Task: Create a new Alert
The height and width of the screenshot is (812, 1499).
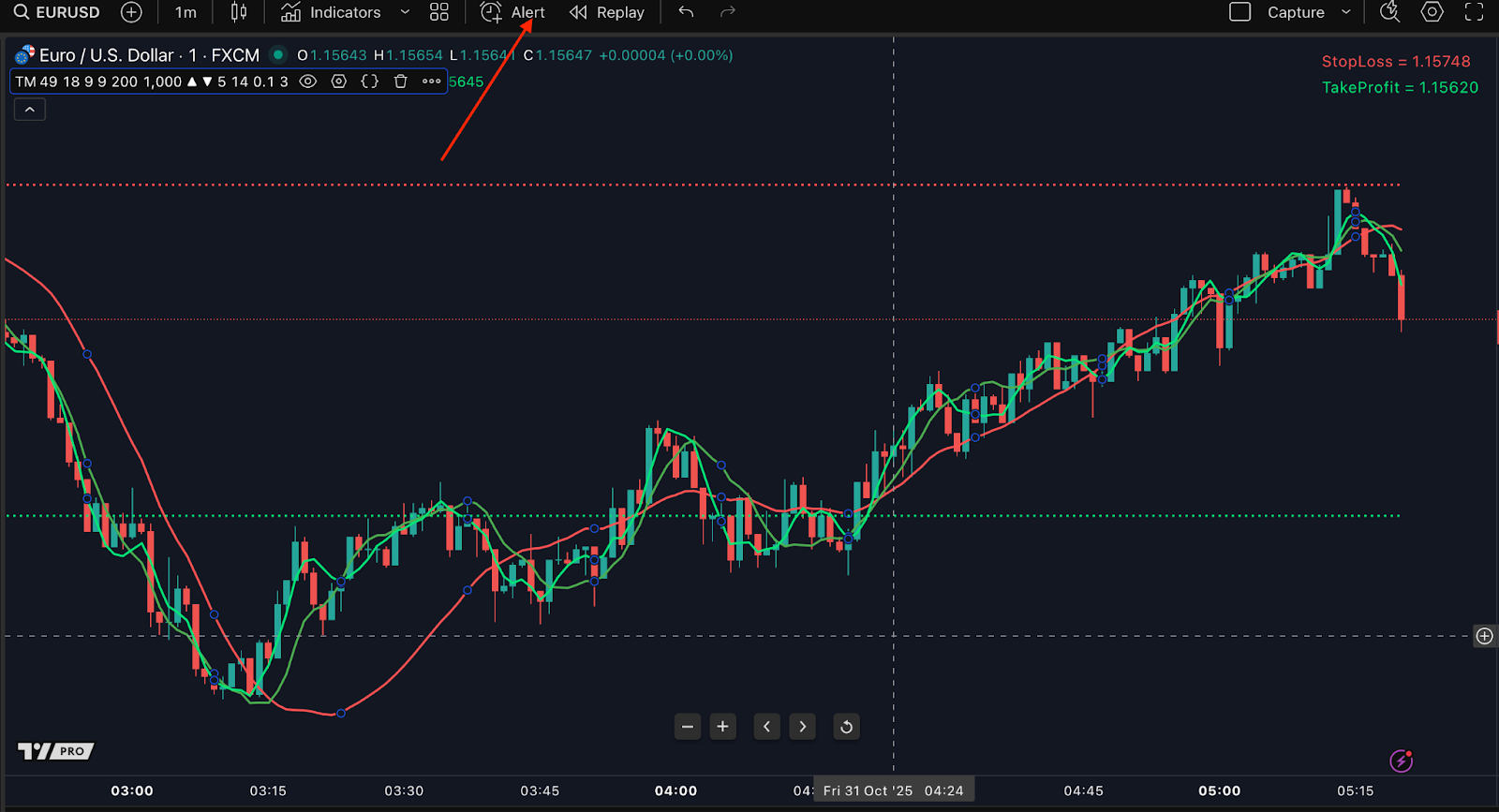Action: pyautogui.click(x=512, y=12)
